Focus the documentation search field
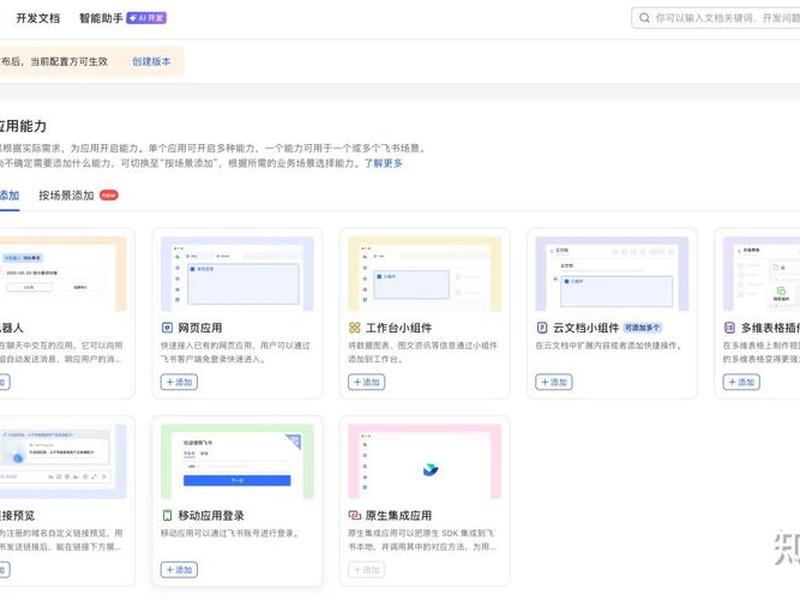800x600 pixels. click(716, 18)
